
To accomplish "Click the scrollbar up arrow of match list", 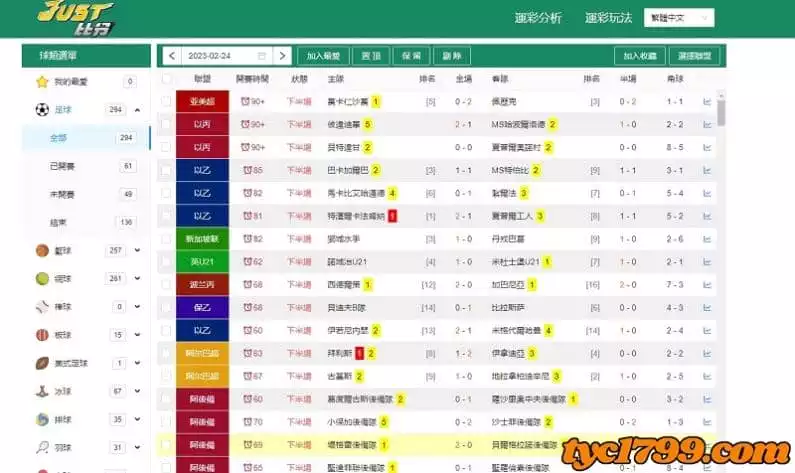I will pyautogui.click(x=721, y=95).
